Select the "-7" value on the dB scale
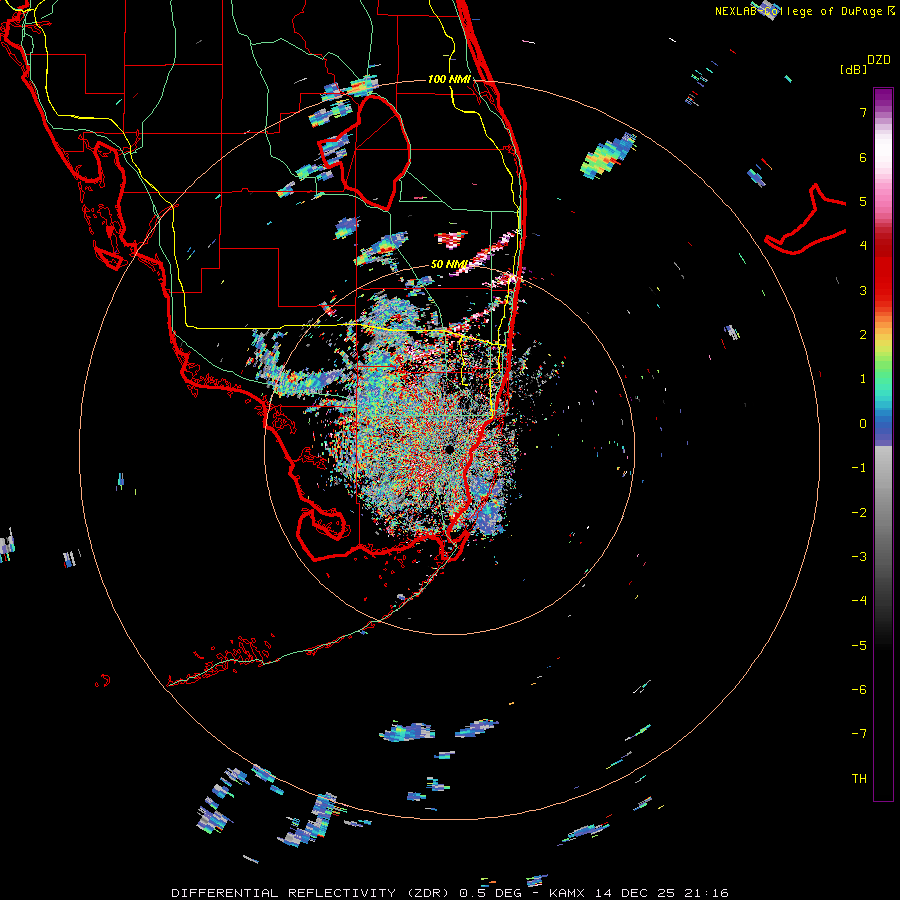This screenshot has height=900, width=900. tap(859, 734)
